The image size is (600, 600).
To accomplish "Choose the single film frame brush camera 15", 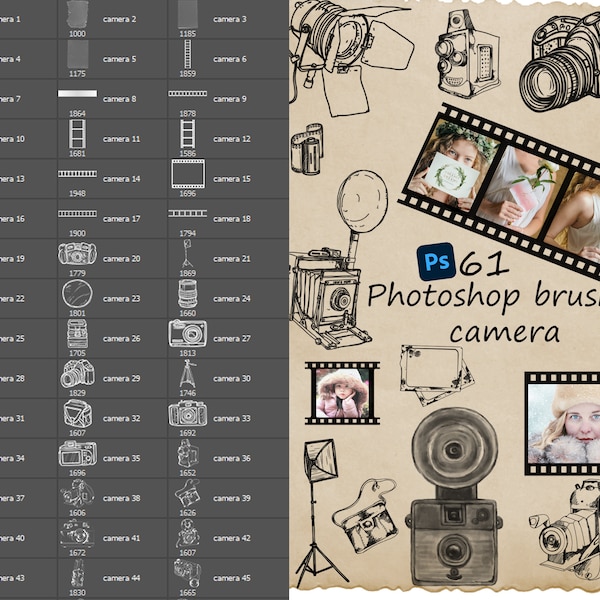I will tap(228, 179).
